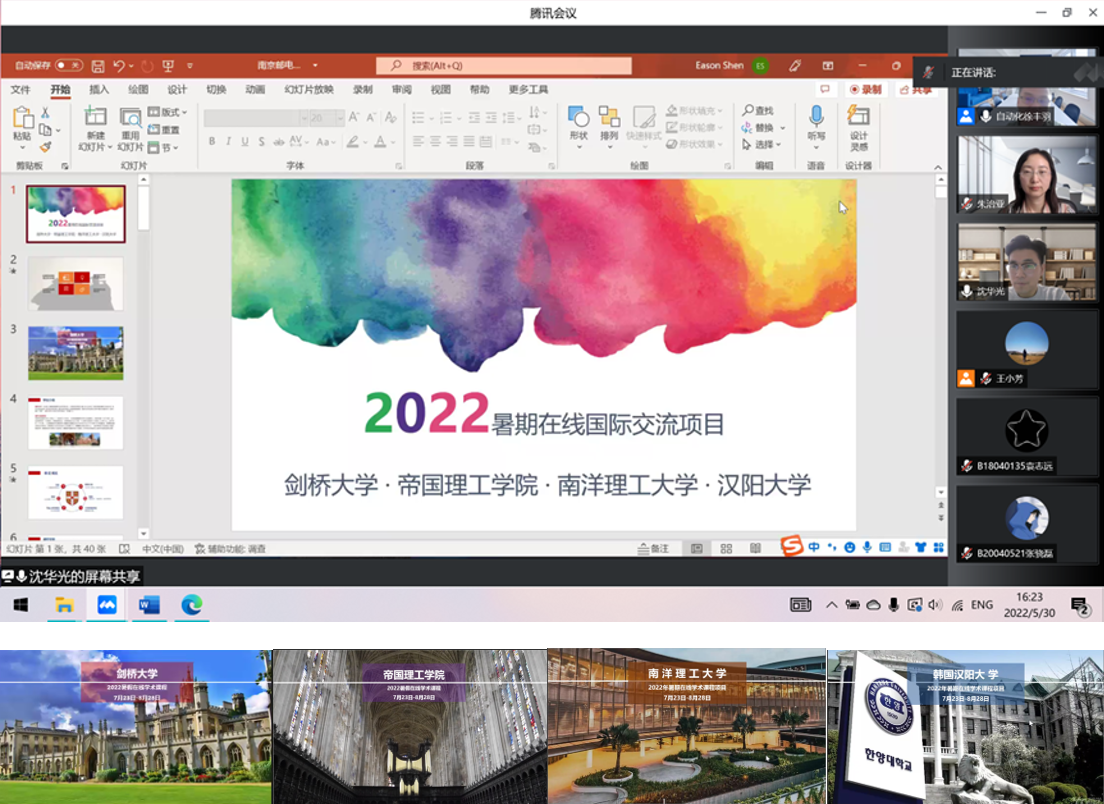Expand the Section (节) dropdown
This screenshot has width=1104, height=804.
click(164, 147)
